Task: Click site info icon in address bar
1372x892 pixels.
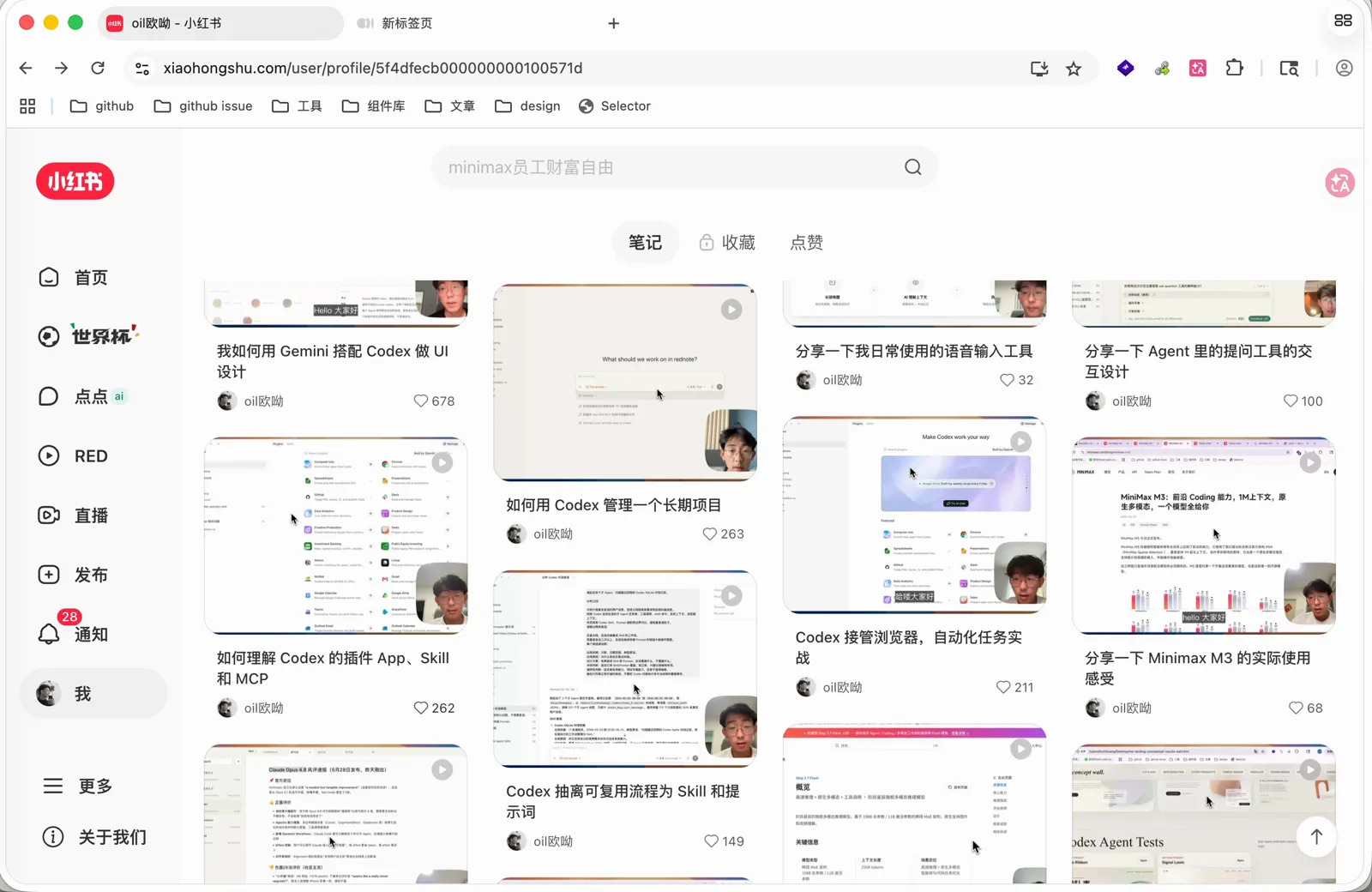Action: [x=142, y=68]
